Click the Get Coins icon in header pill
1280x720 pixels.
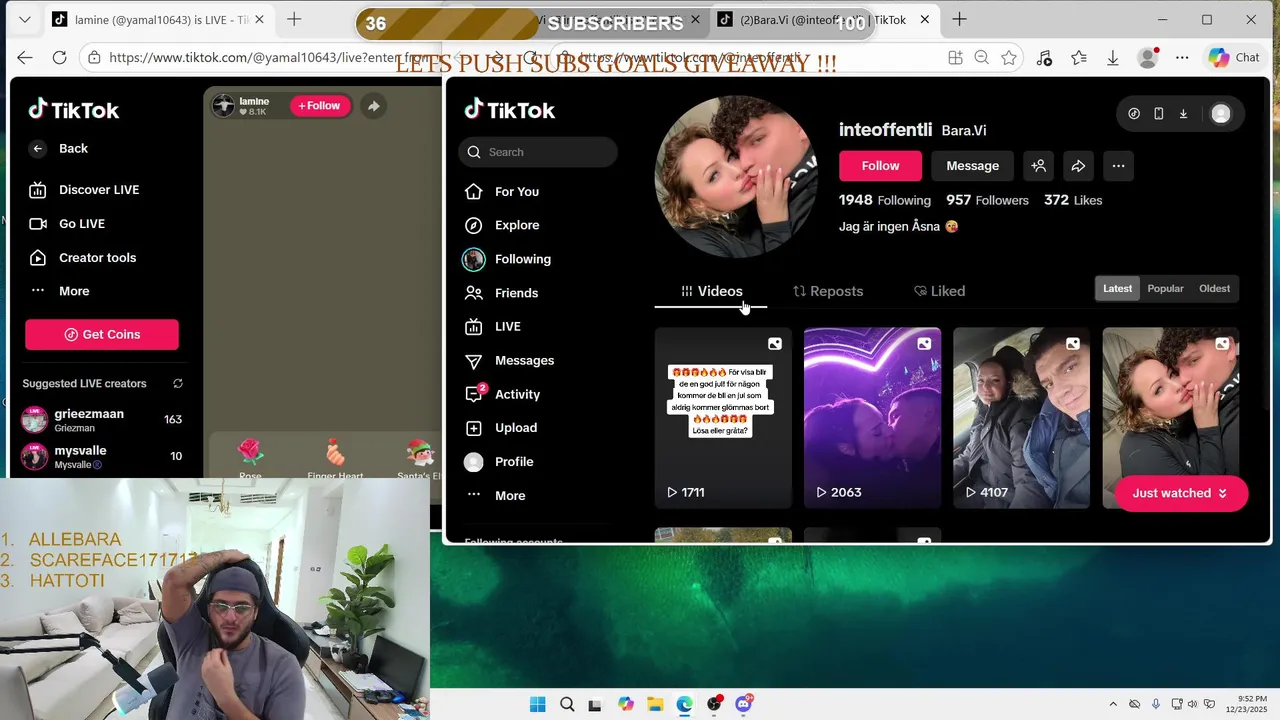point(1134,114)
